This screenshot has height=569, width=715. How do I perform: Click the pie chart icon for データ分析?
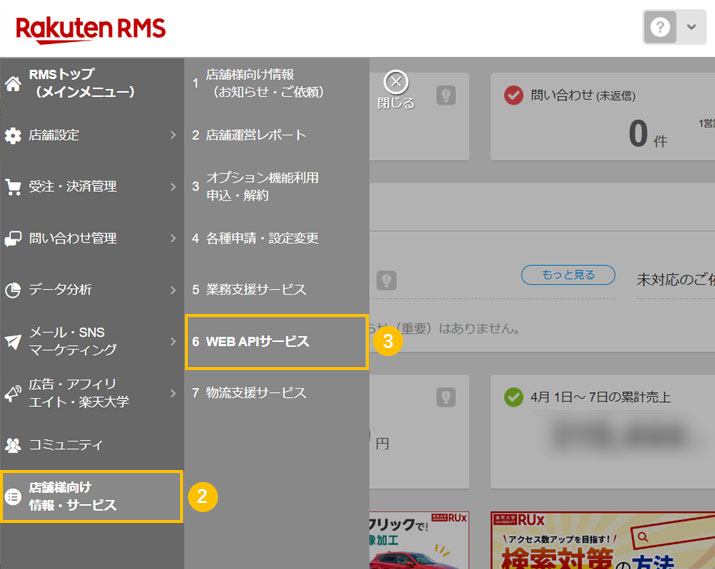[13, 290]
